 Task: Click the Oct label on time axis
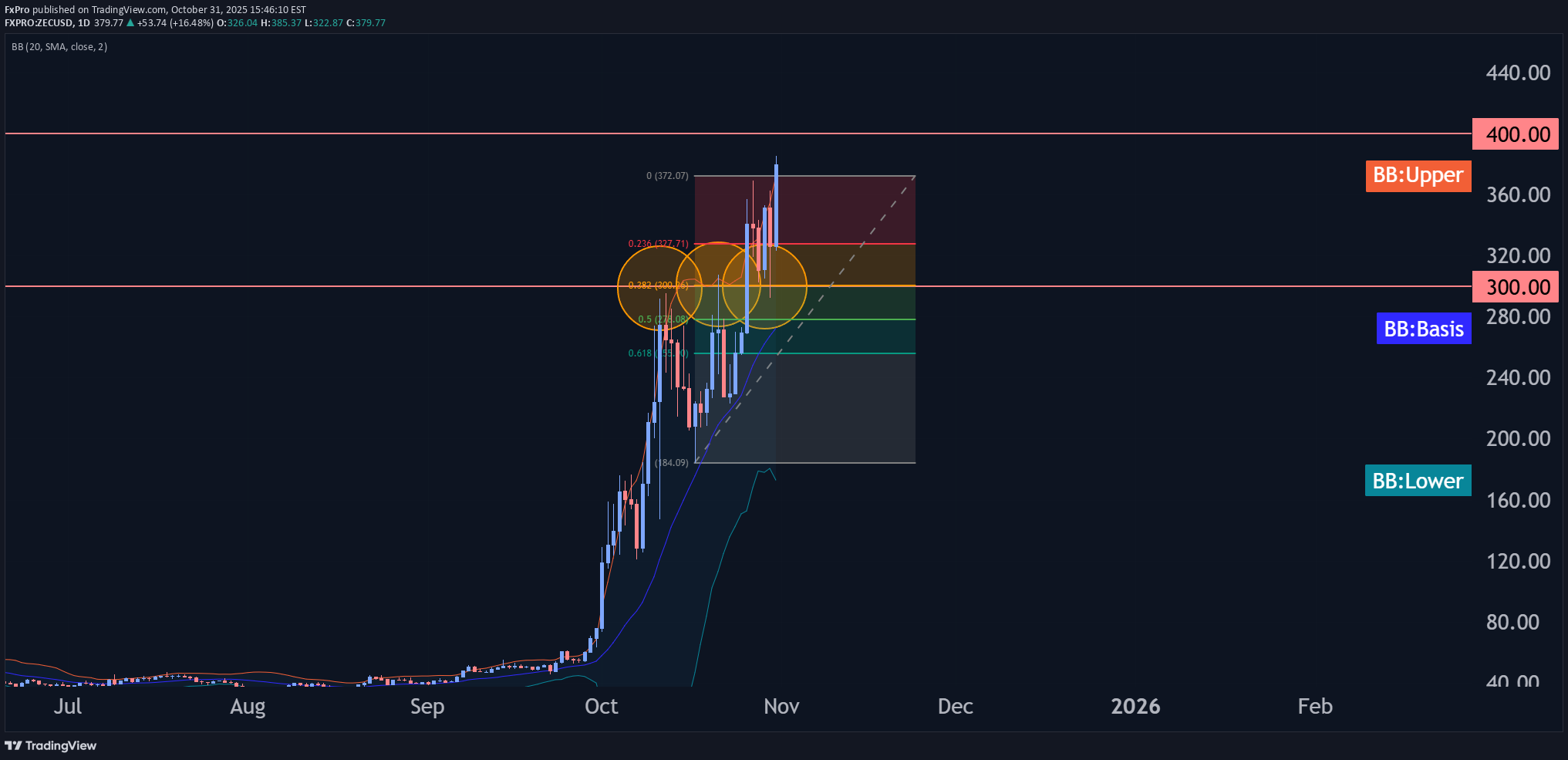(x=601, y=706)
